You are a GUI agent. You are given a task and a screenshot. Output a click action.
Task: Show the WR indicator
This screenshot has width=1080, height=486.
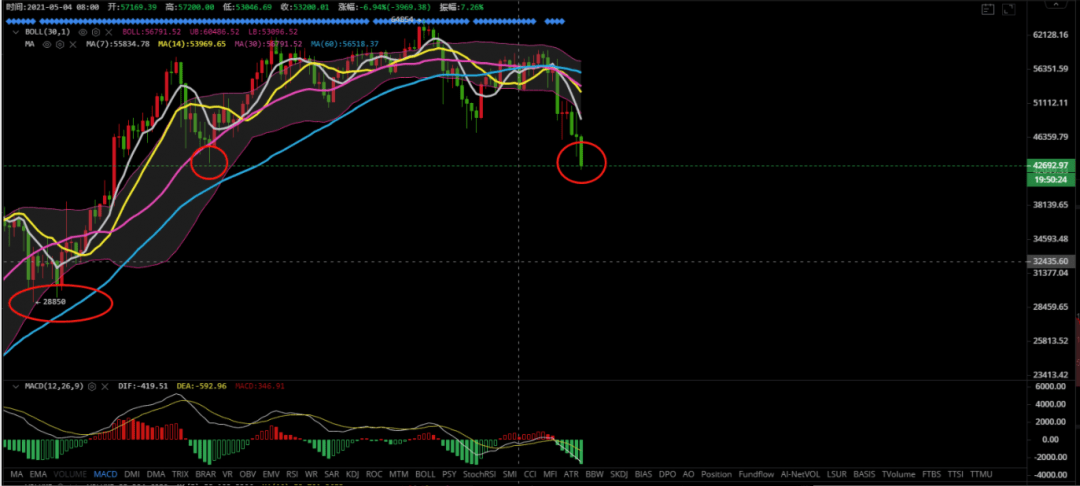point(311,474)
